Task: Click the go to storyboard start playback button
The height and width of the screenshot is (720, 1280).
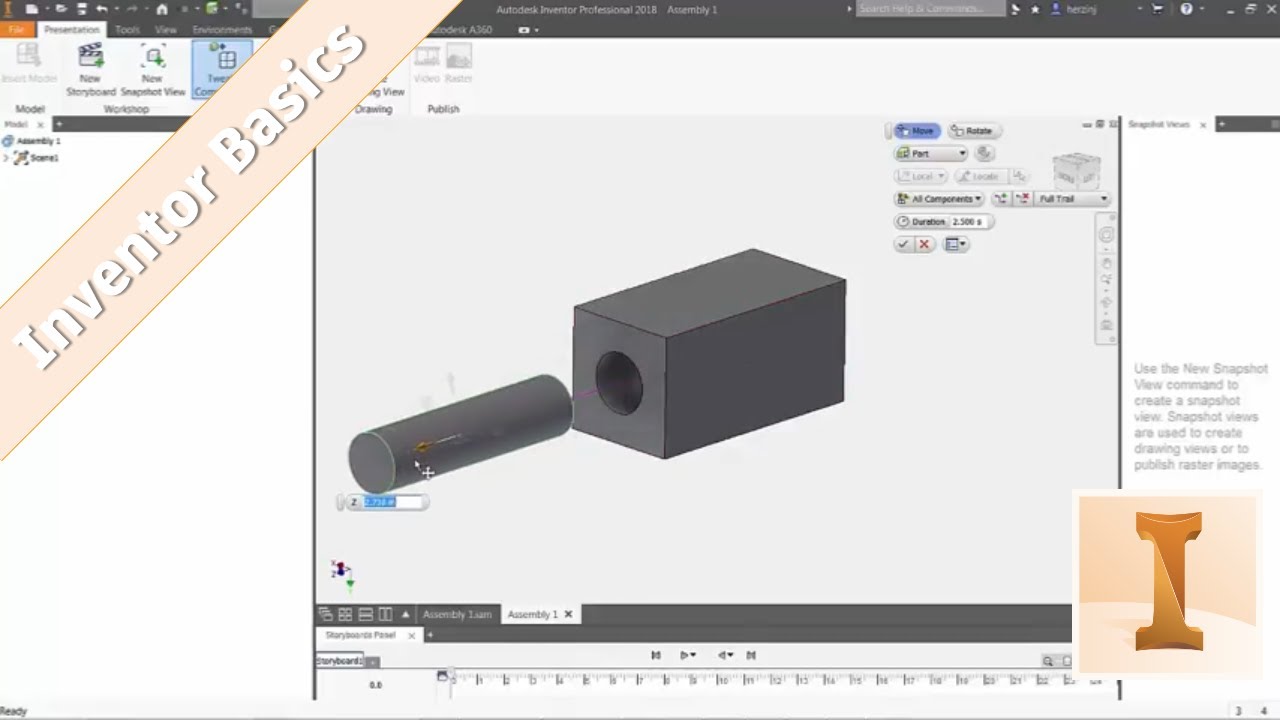Action: (x=656, y=656)
